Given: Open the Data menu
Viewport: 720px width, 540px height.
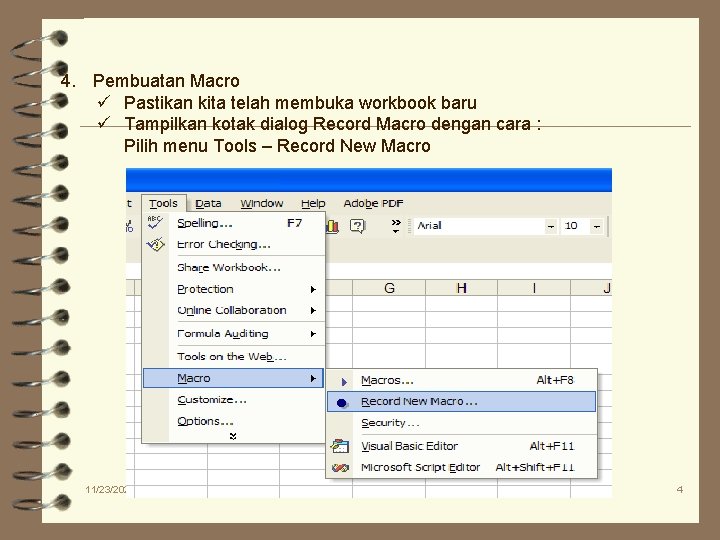Looking at the screenshot, I should tap(208, 203).
